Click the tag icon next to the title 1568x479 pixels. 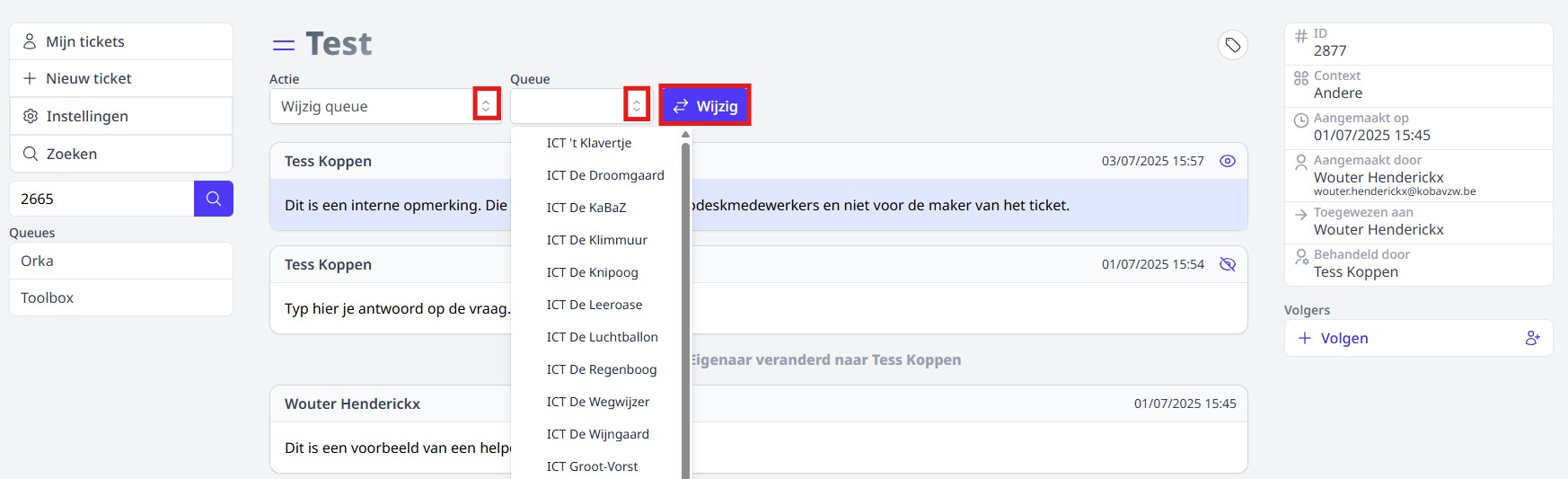click(x=1232, y=45)
